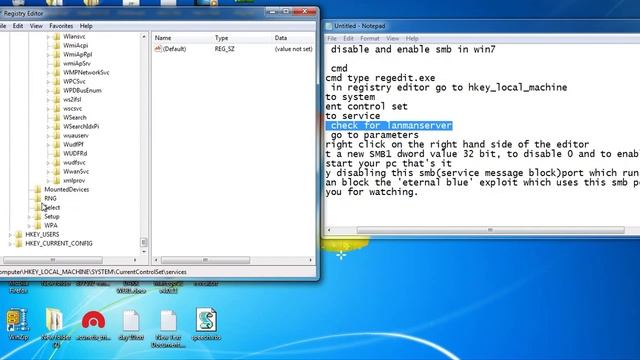Select the red arc app desktop icon
This screenshot has height=360, width=640.
[x=93, y=320]
